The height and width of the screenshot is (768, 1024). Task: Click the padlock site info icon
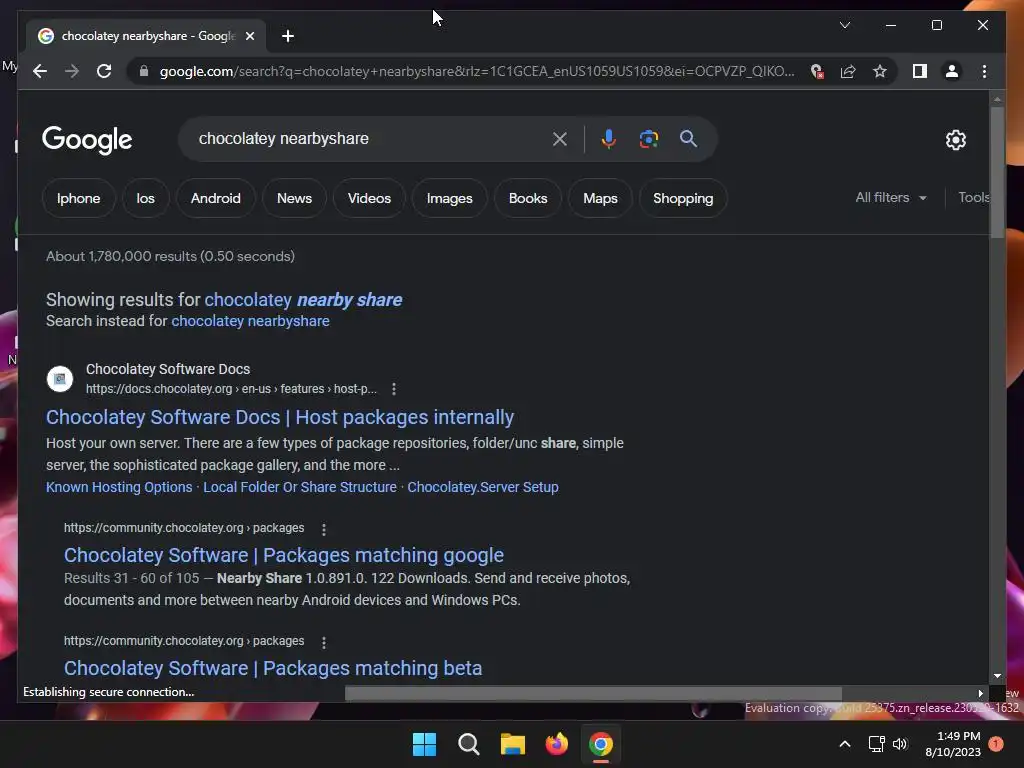point(144,71)
